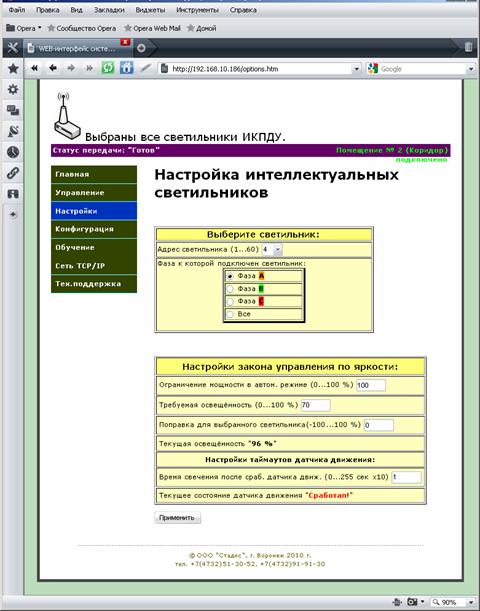
Task: Open the Адрес светильника dropdown
Action: pos(272,249)
